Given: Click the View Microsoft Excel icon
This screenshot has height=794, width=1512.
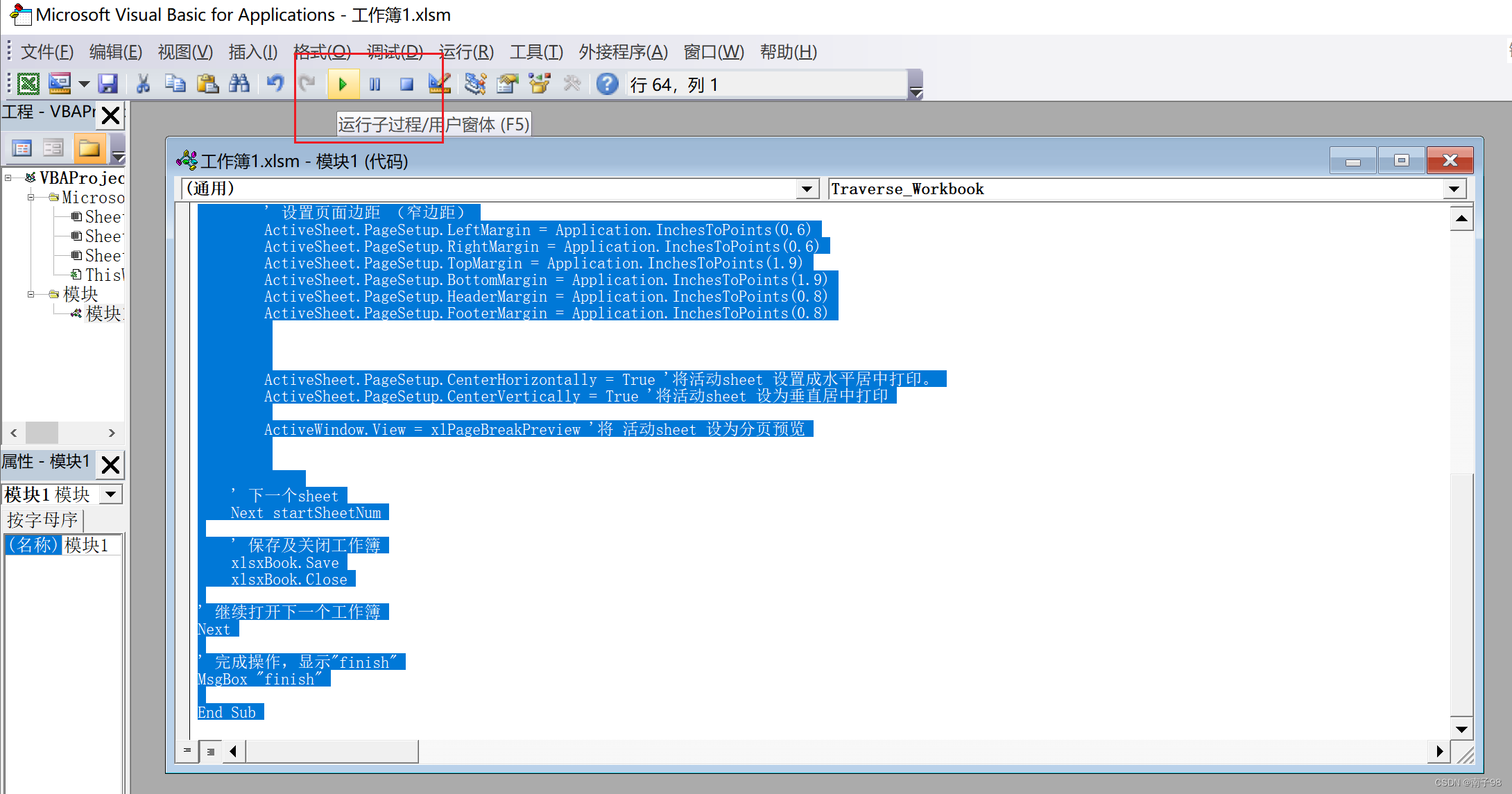Looking at the screenshot, I should tap(28, 85).
